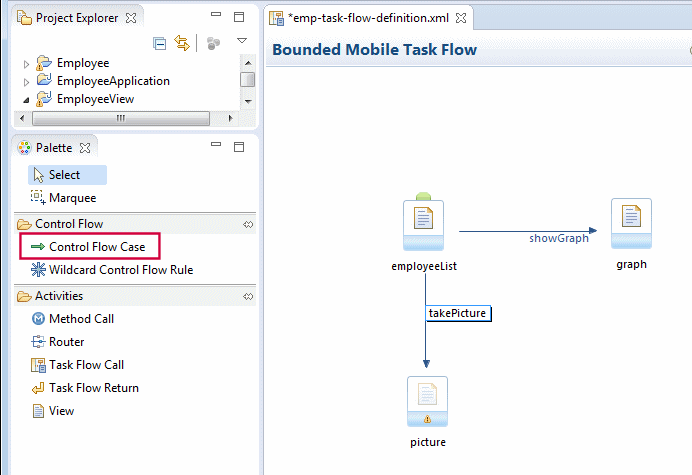Select the emp-task-flow-definition.xml editor tab

point(368,18)
